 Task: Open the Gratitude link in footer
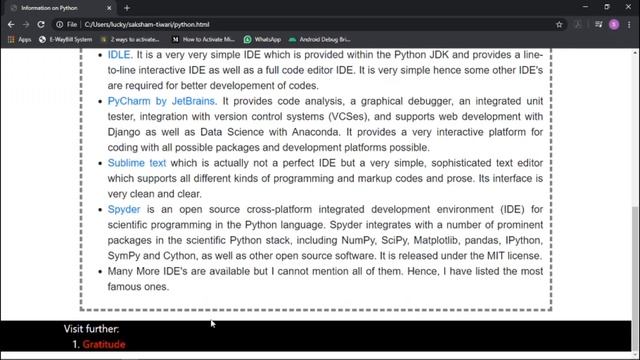point(104,344)
